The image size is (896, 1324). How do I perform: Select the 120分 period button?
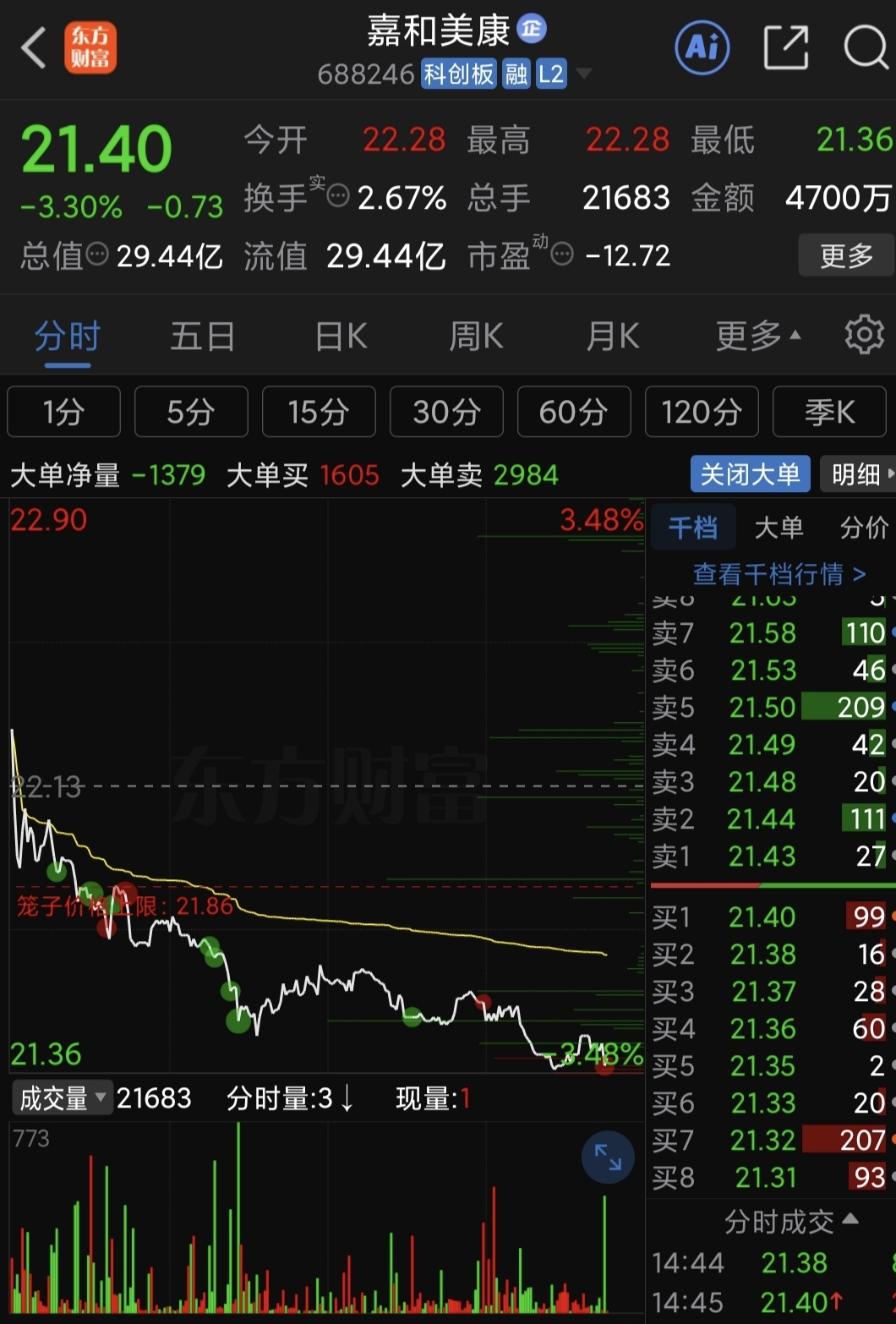point(702,412)
